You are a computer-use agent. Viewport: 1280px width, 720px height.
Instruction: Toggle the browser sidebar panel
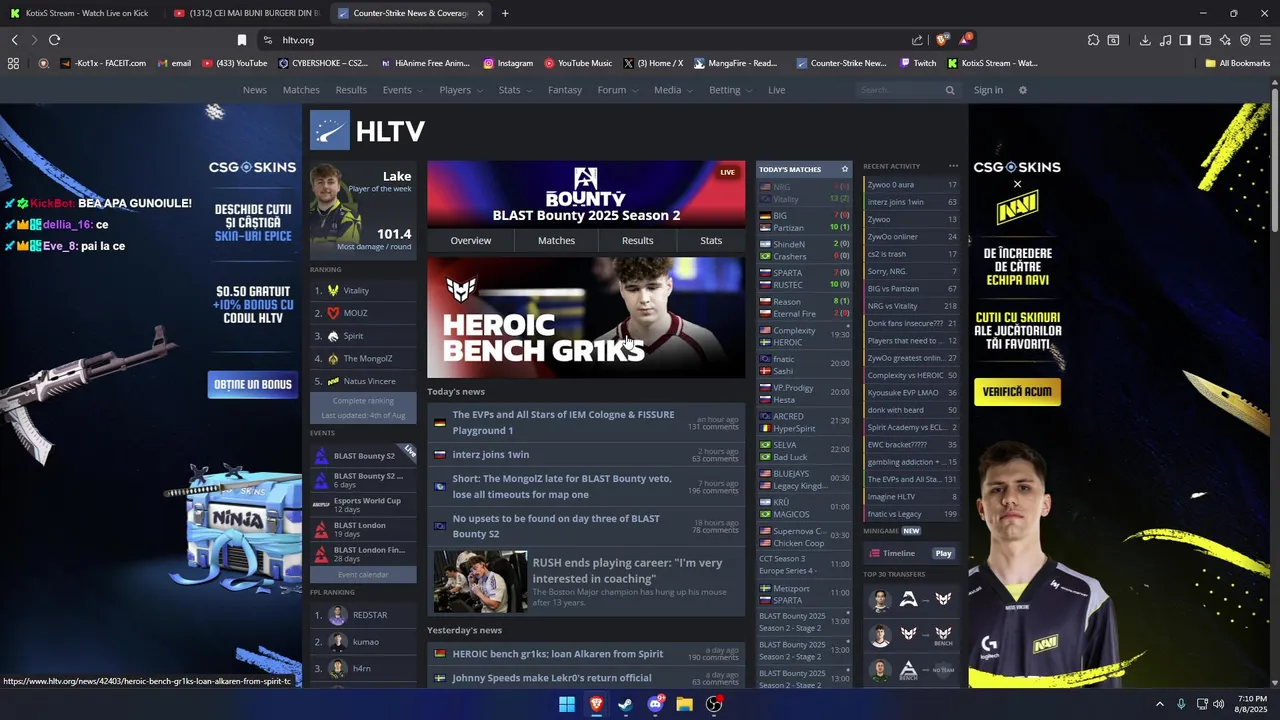point(1185,40)
